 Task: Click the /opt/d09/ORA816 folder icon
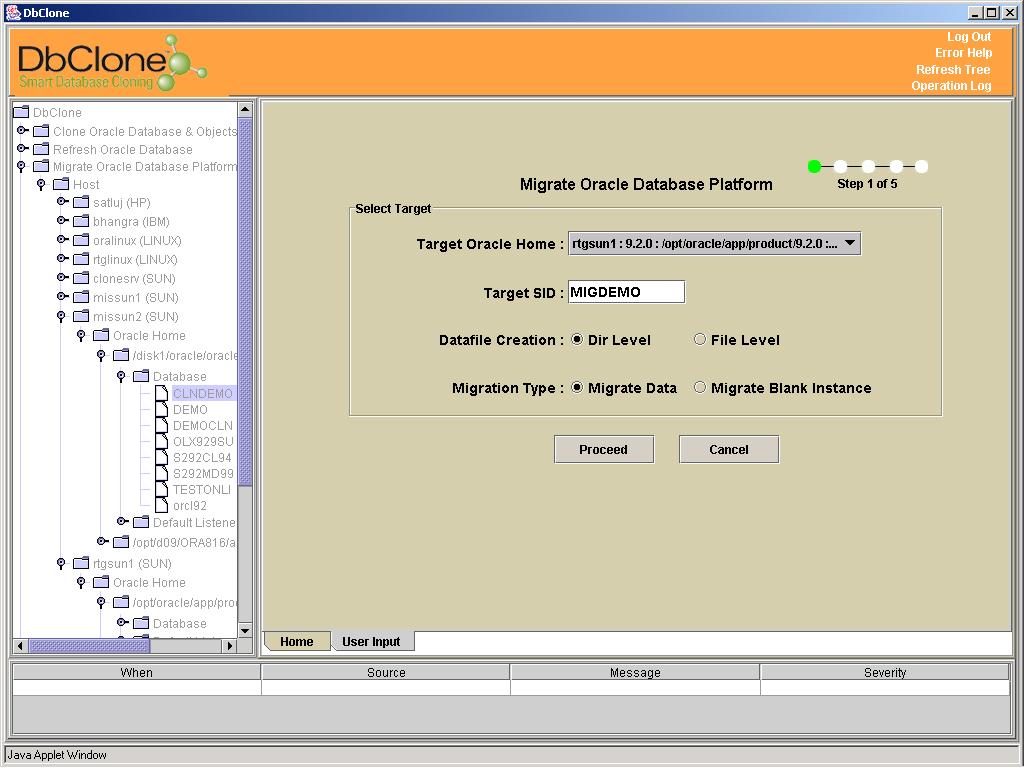click(121, 542)
